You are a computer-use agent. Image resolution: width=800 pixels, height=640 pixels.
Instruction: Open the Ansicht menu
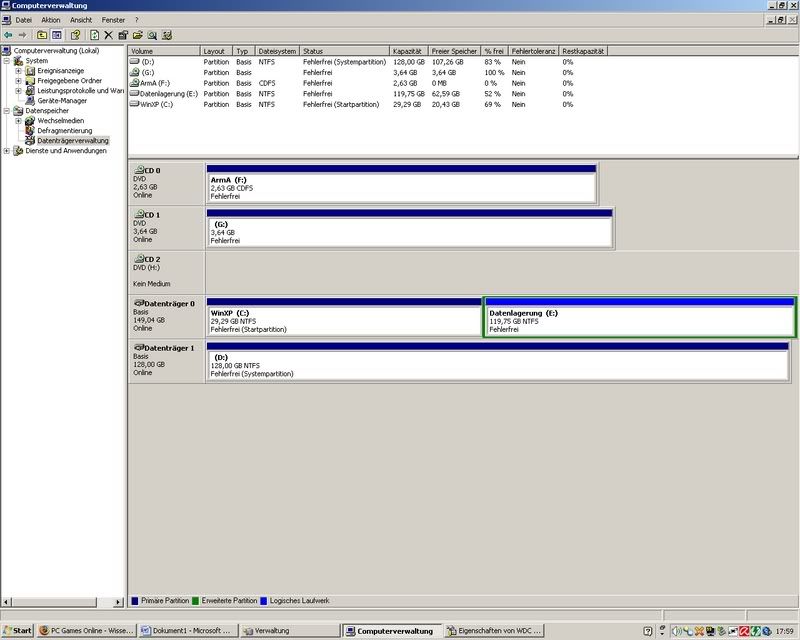click(x=81, y=20)
